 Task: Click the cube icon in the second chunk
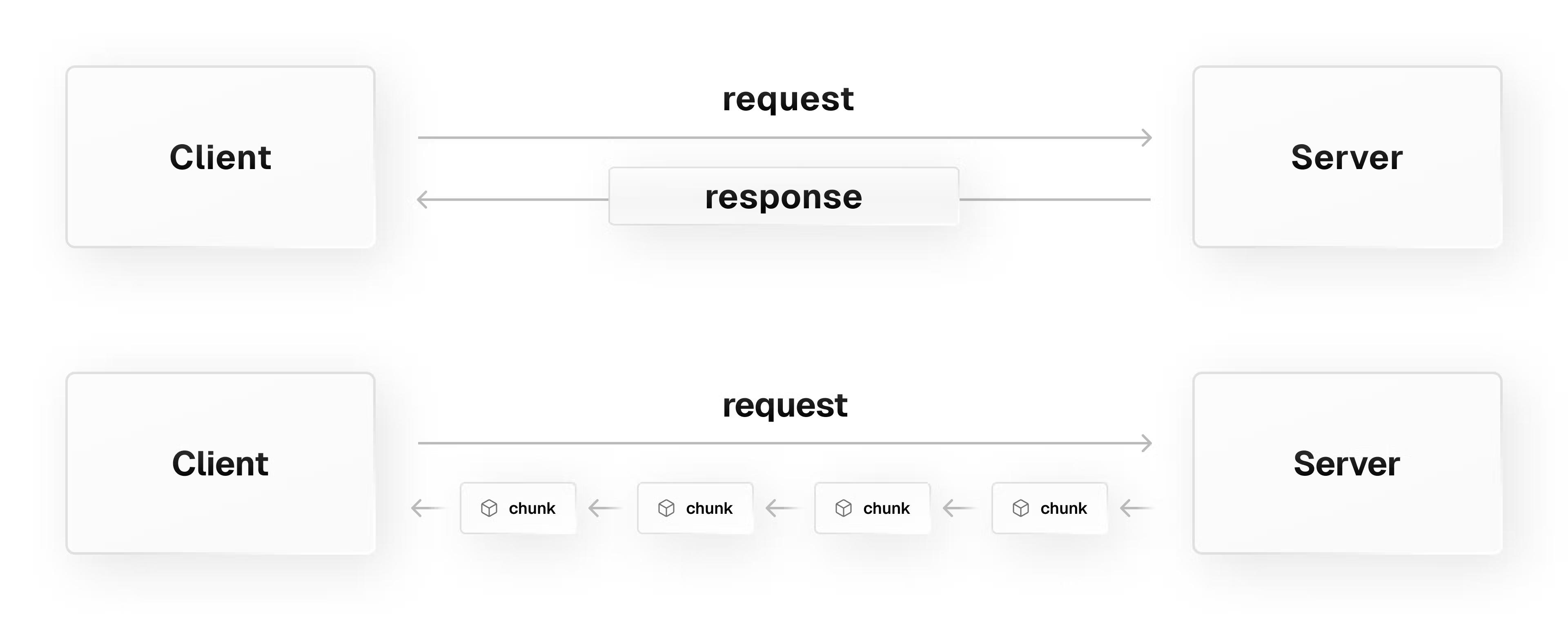(666, 508)
